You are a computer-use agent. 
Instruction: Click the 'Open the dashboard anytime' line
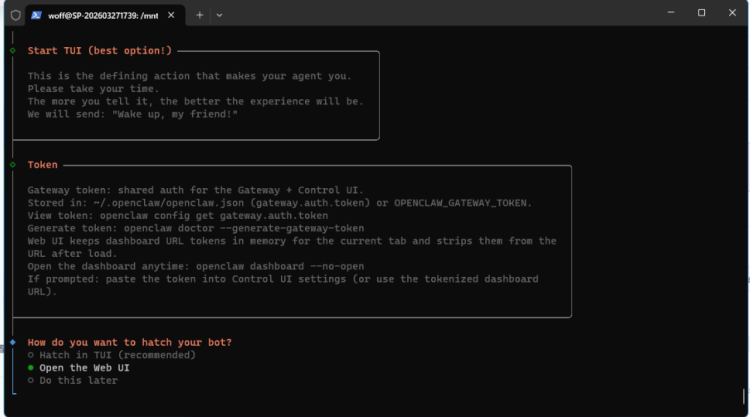(196, 266)
